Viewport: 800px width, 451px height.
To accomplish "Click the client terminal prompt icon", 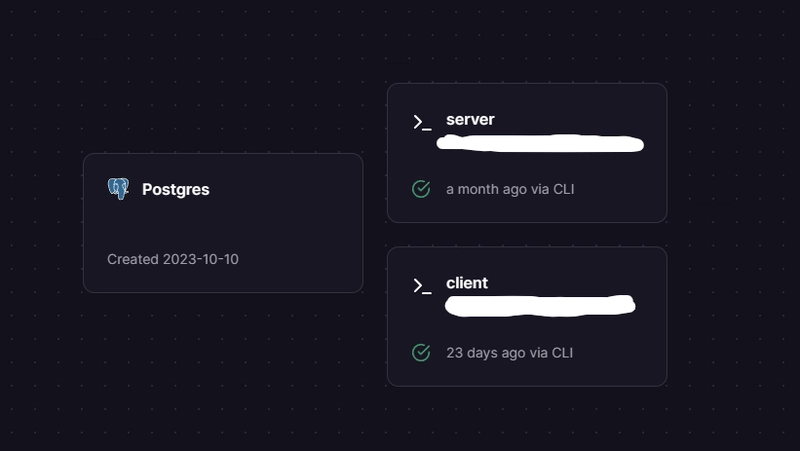I will tap(422, 286).
